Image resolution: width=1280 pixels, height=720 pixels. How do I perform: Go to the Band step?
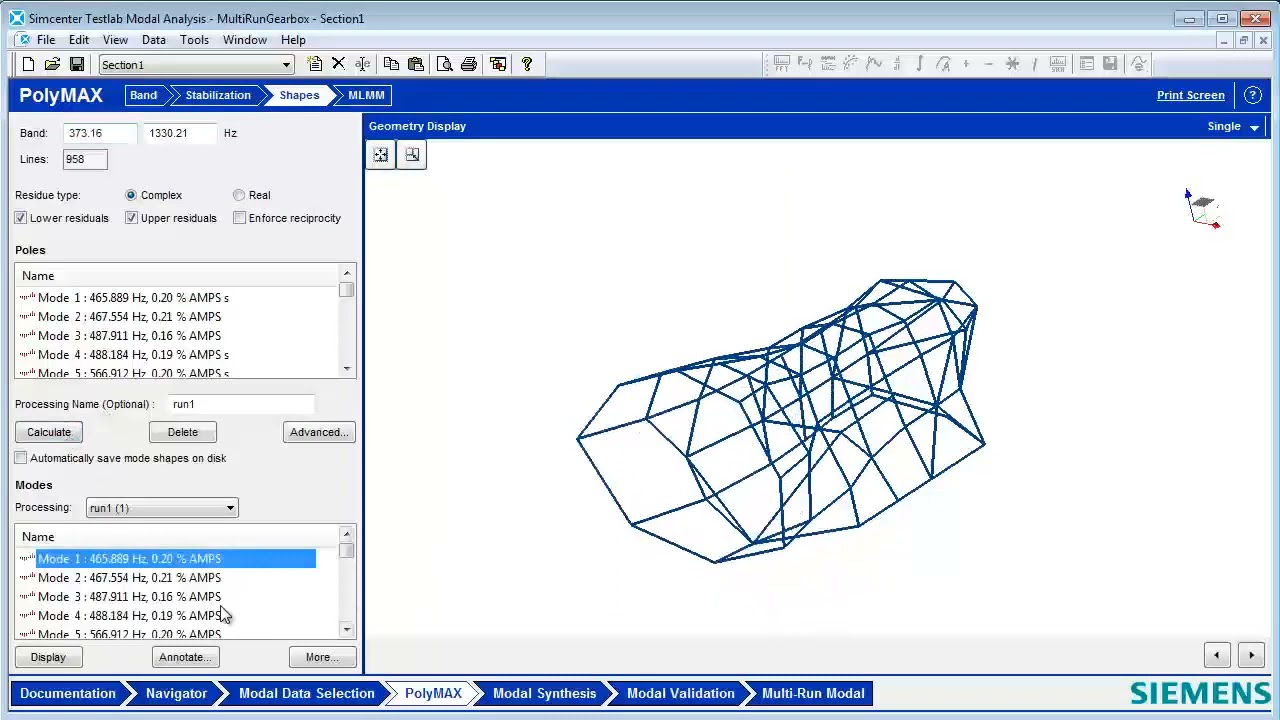pos(143,95)
